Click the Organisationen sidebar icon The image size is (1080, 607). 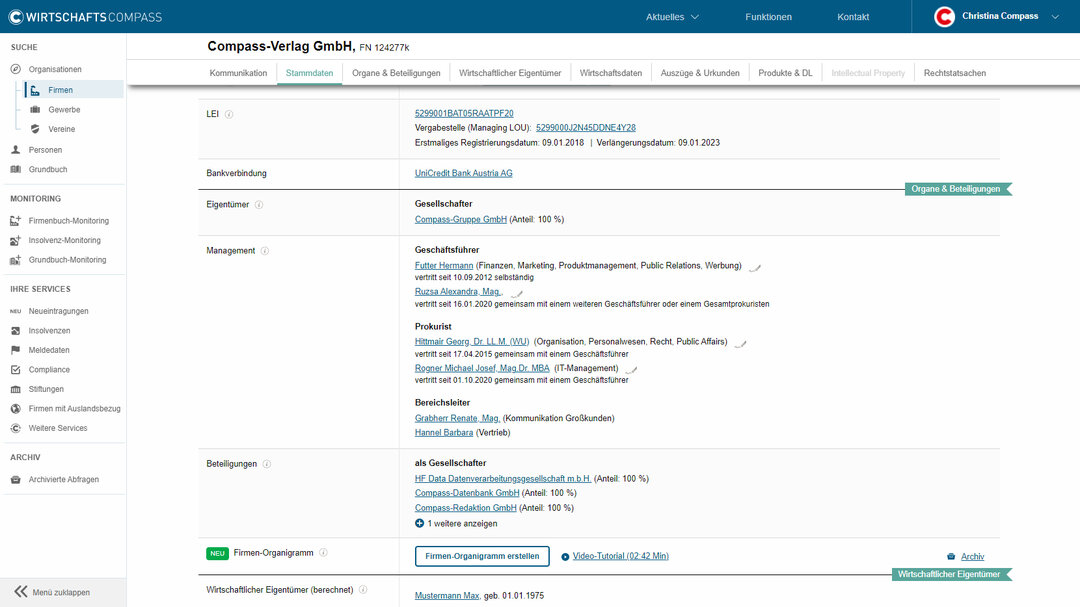[16, 70]
